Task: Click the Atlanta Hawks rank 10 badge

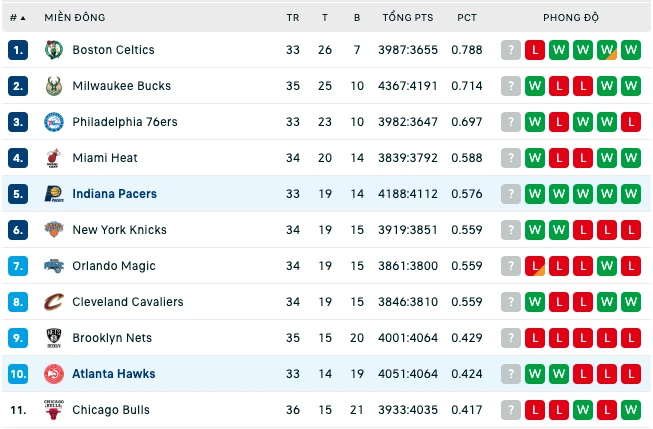Action: (x=18, y=374)
